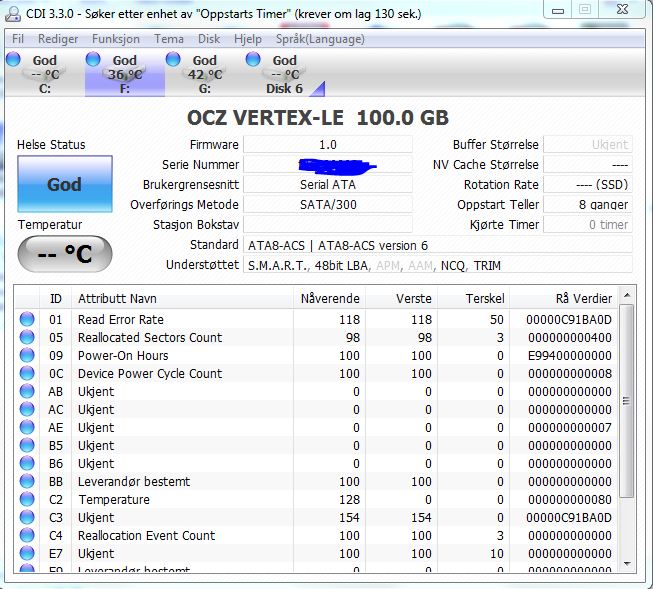Click status orb of Reallocated Sectors Count row
Viewport: 653px width, 589px height.
pyautogui.click(x=27, y=337)
